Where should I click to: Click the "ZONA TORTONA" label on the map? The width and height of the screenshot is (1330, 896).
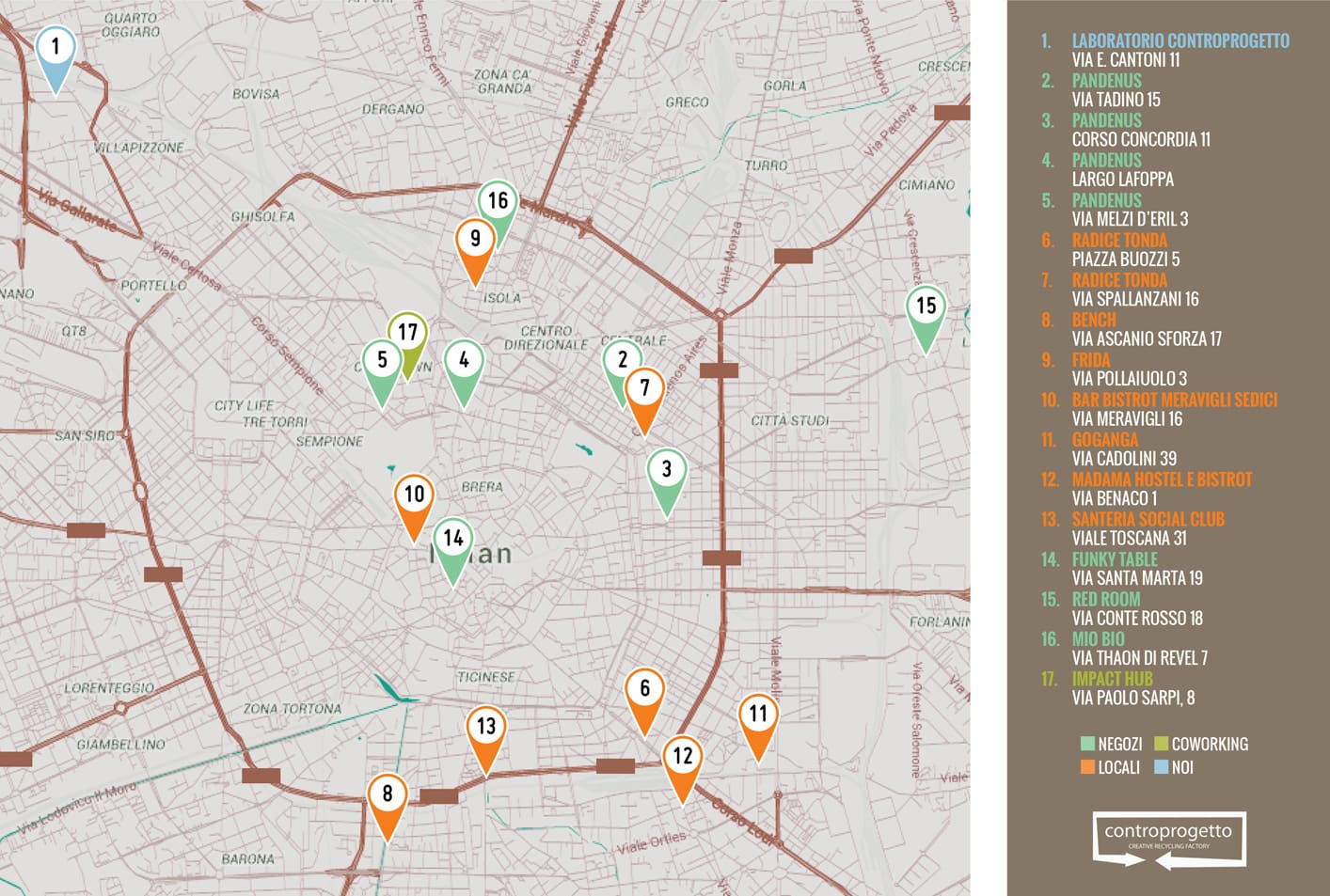[x=292, y=708]
